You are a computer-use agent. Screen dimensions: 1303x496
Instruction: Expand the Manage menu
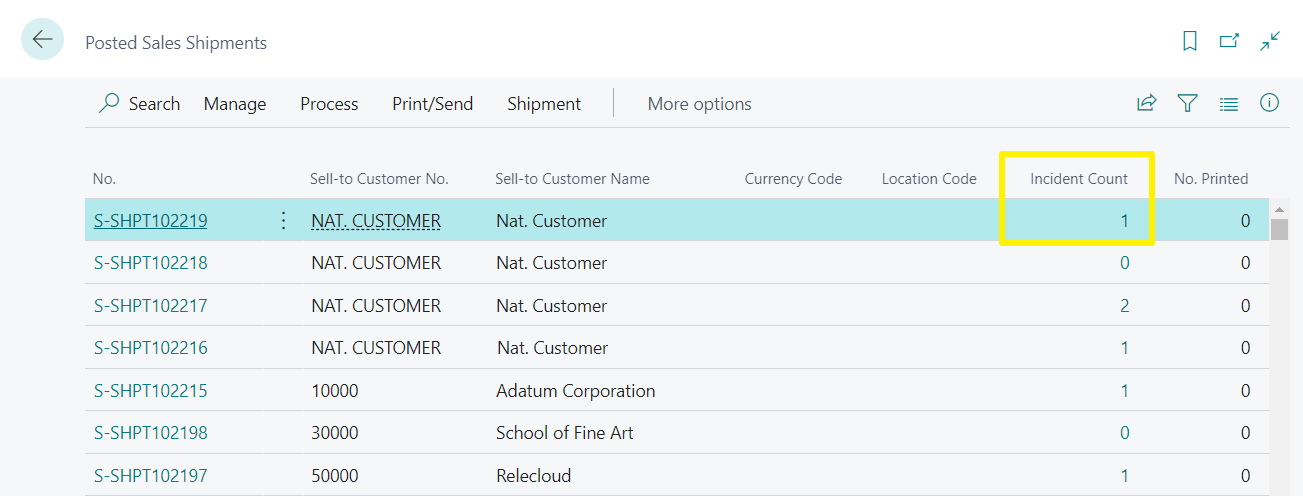pyautogui.click(x=235, y=104)
